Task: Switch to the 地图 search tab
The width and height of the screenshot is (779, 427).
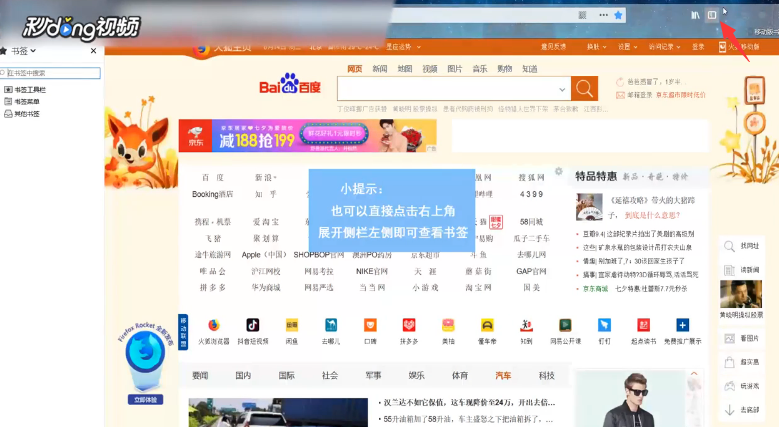Action: coord(404,69)
